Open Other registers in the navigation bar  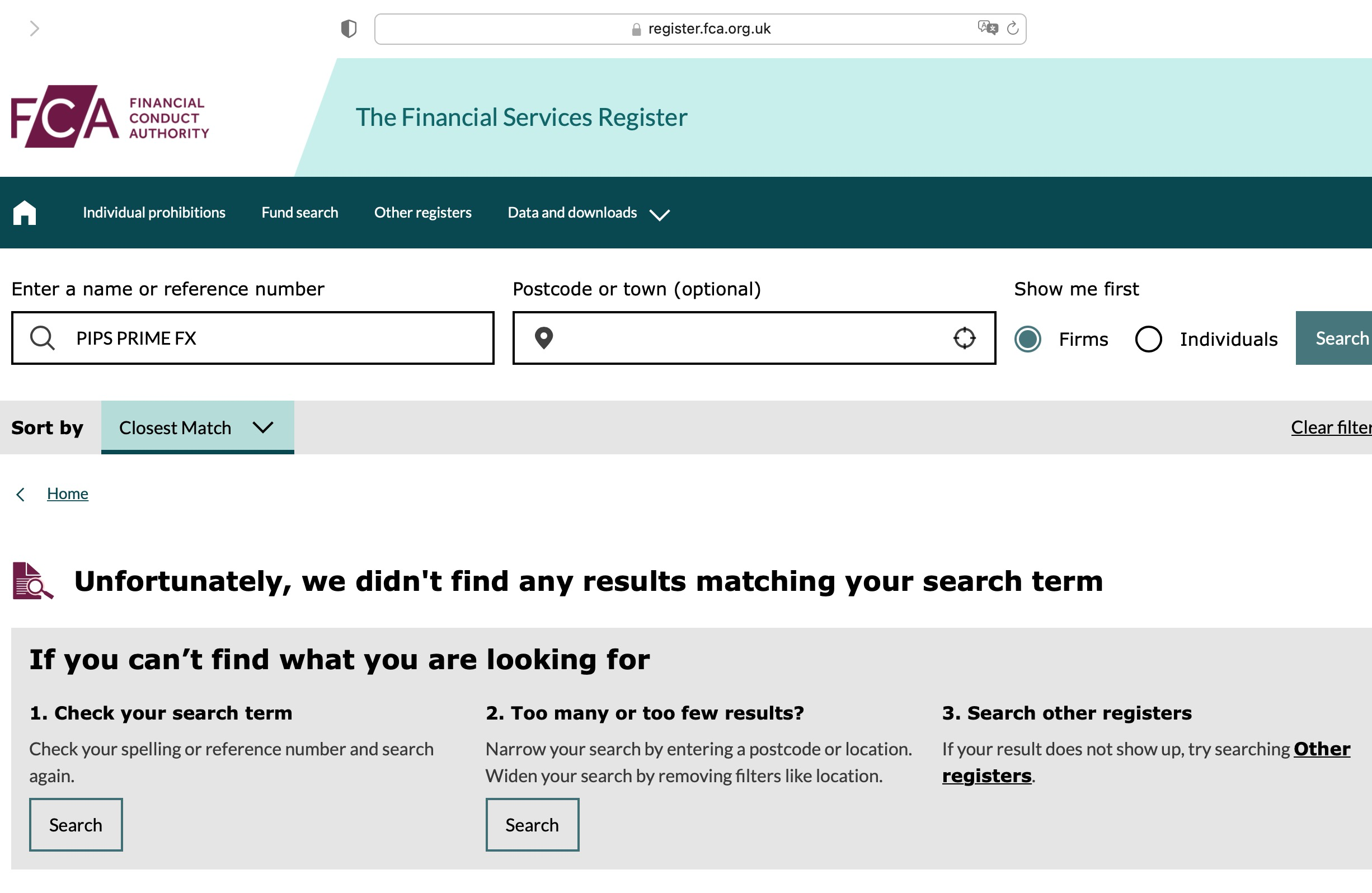pos(422,213)
